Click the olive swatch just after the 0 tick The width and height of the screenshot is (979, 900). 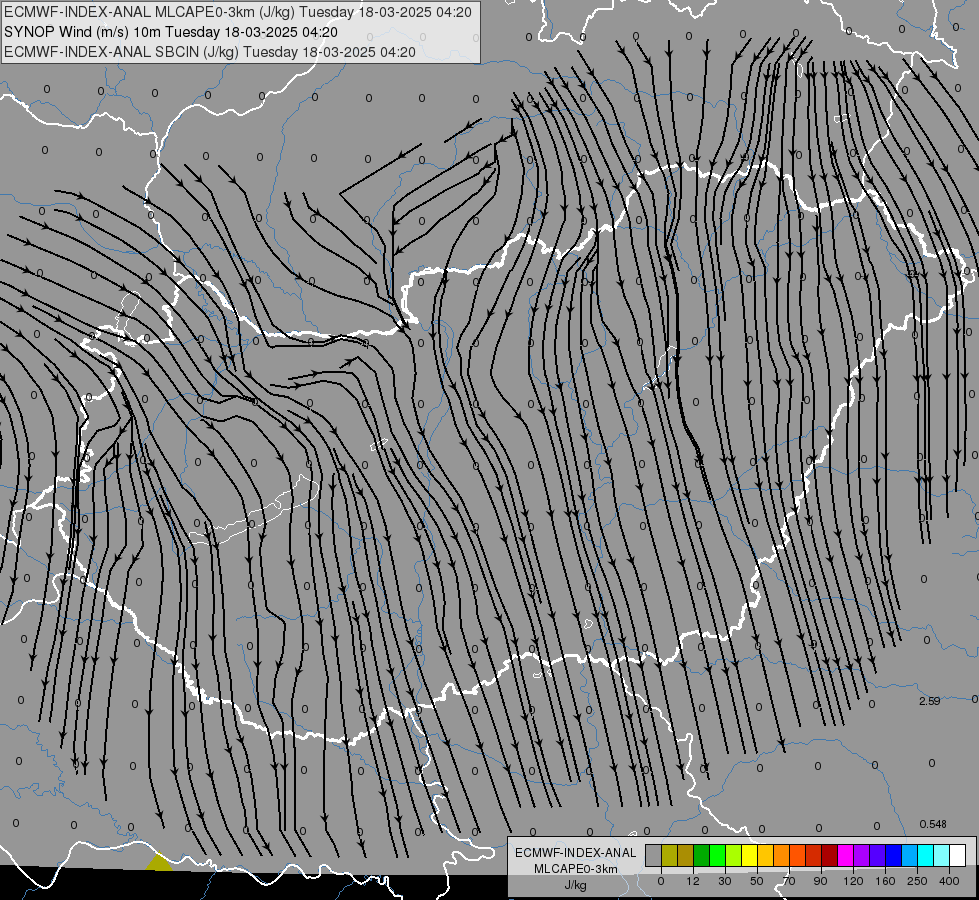point(669,855)
